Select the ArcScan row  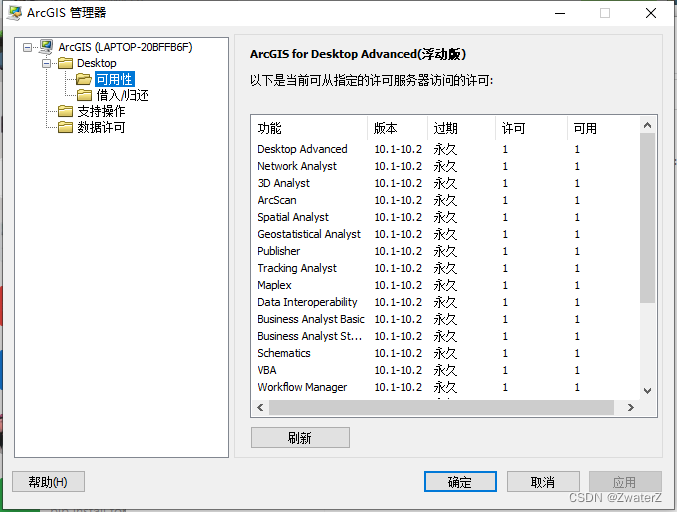point(445,200)
